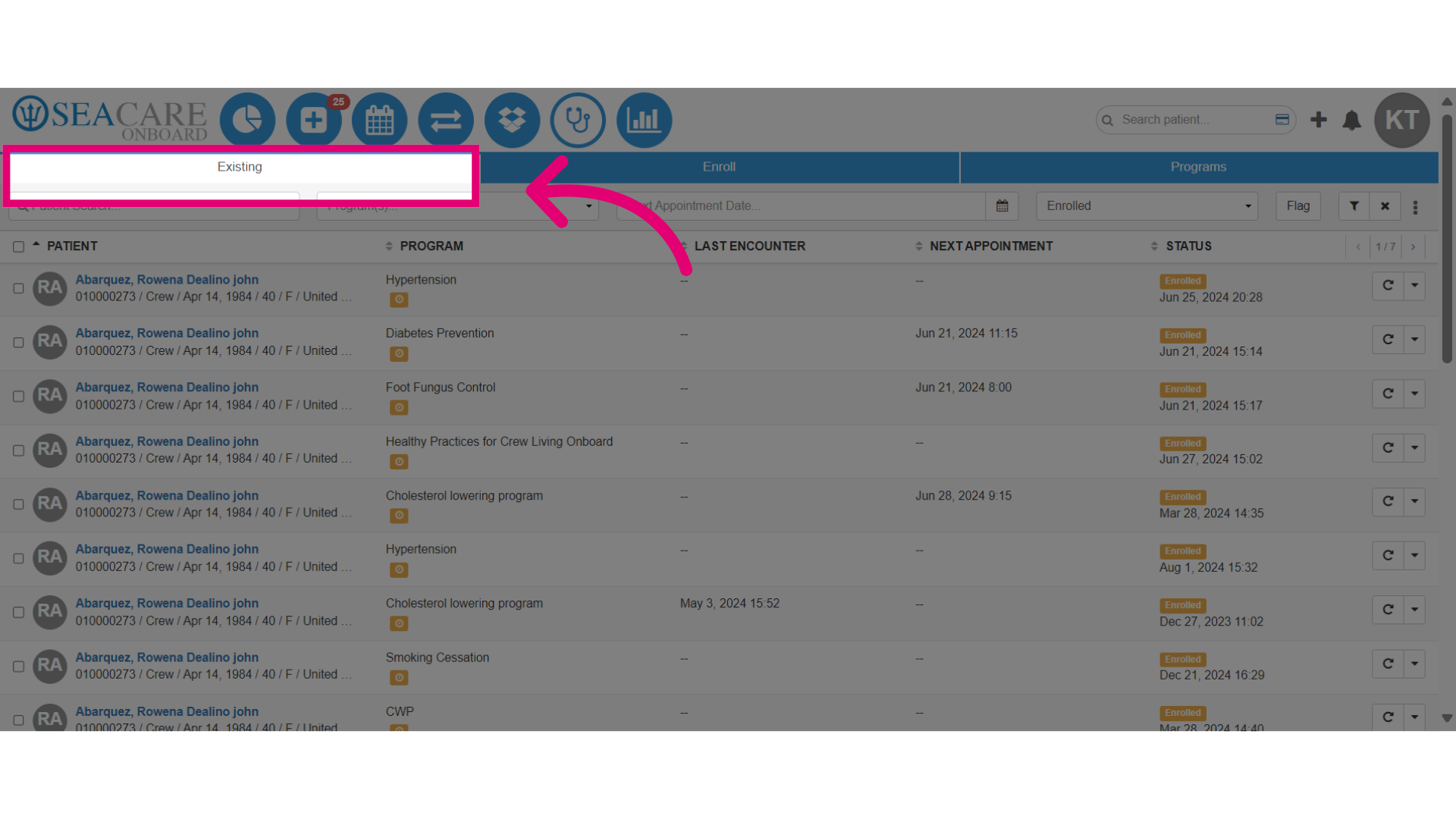Screen dimensions: 1456x819
Task: Open the pie chart dashboard icon
Action: (247, 120)
